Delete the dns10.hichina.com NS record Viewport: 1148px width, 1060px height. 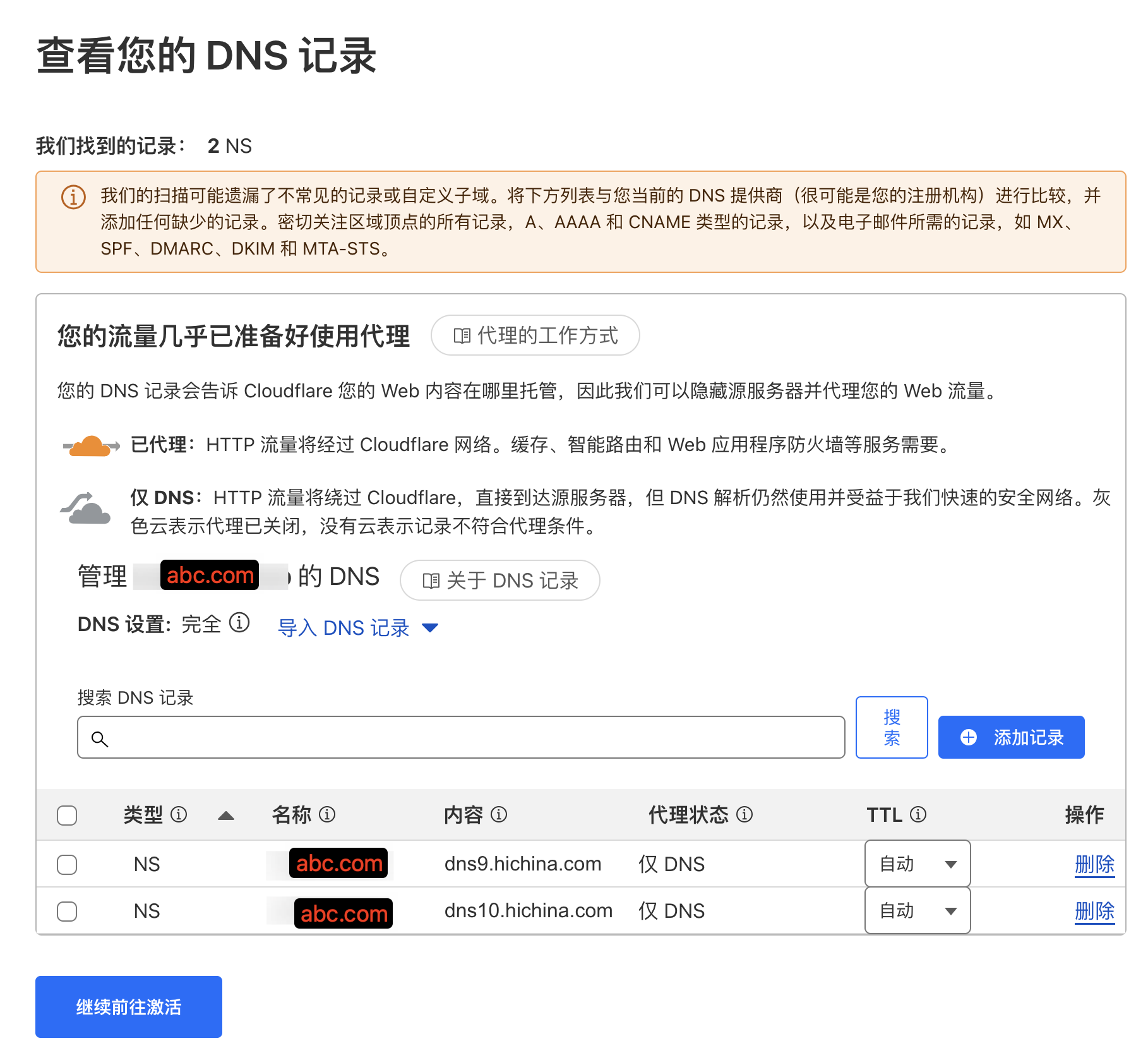[1094, 911]
